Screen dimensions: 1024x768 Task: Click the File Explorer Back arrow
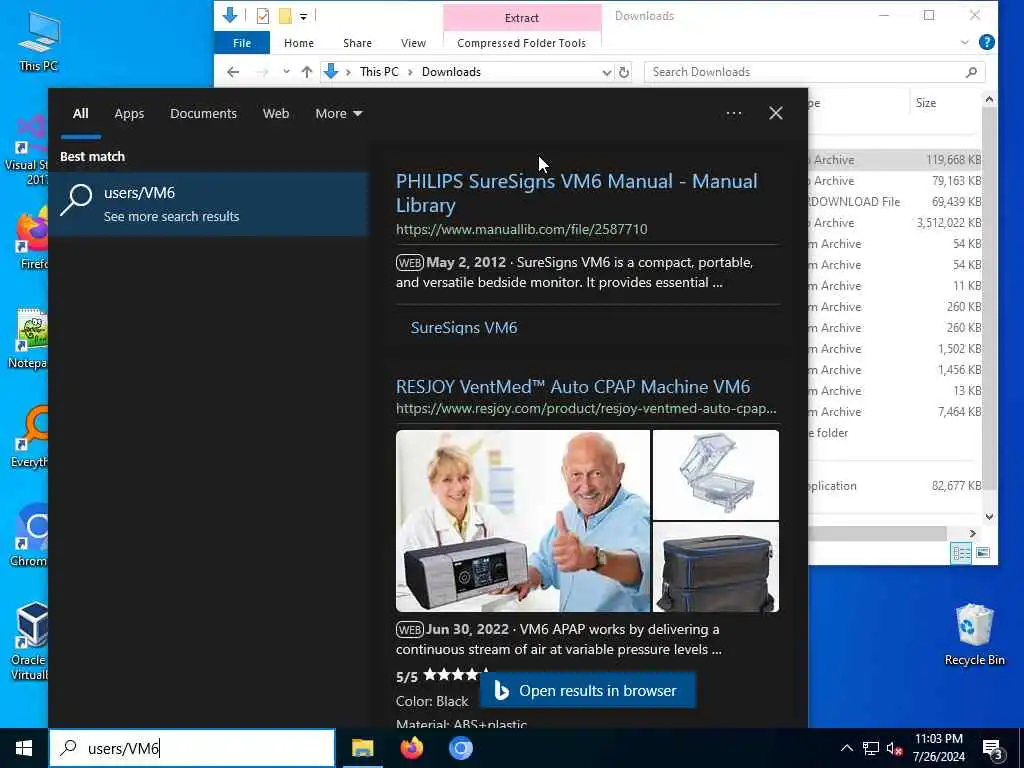[232, 72]
